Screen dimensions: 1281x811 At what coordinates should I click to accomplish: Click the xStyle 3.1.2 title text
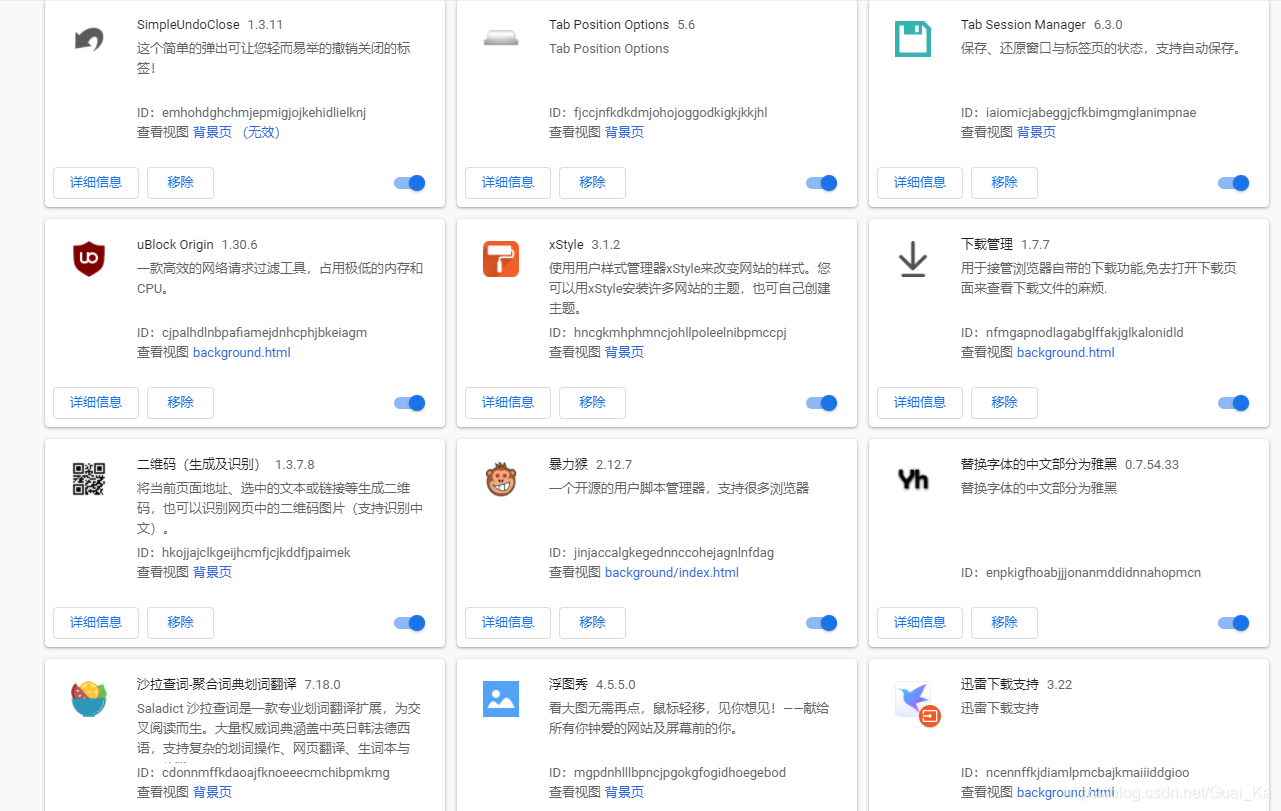click(585, 244)
